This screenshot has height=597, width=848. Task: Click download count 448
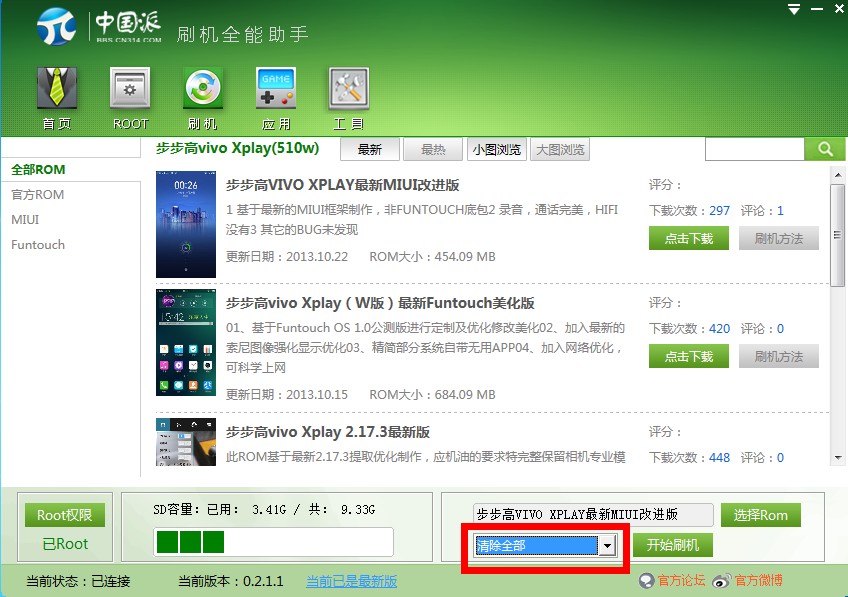(719, 458)
